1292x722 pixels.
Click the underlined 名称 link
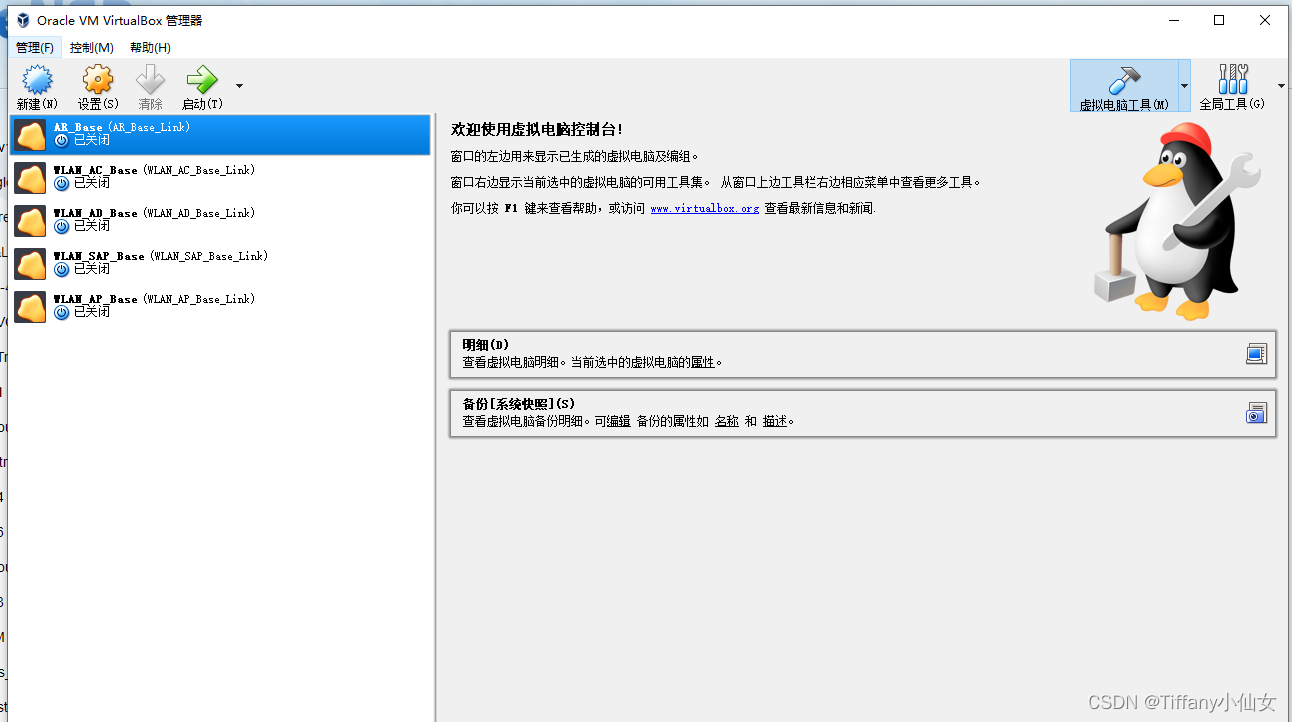(x=727, y=420)
